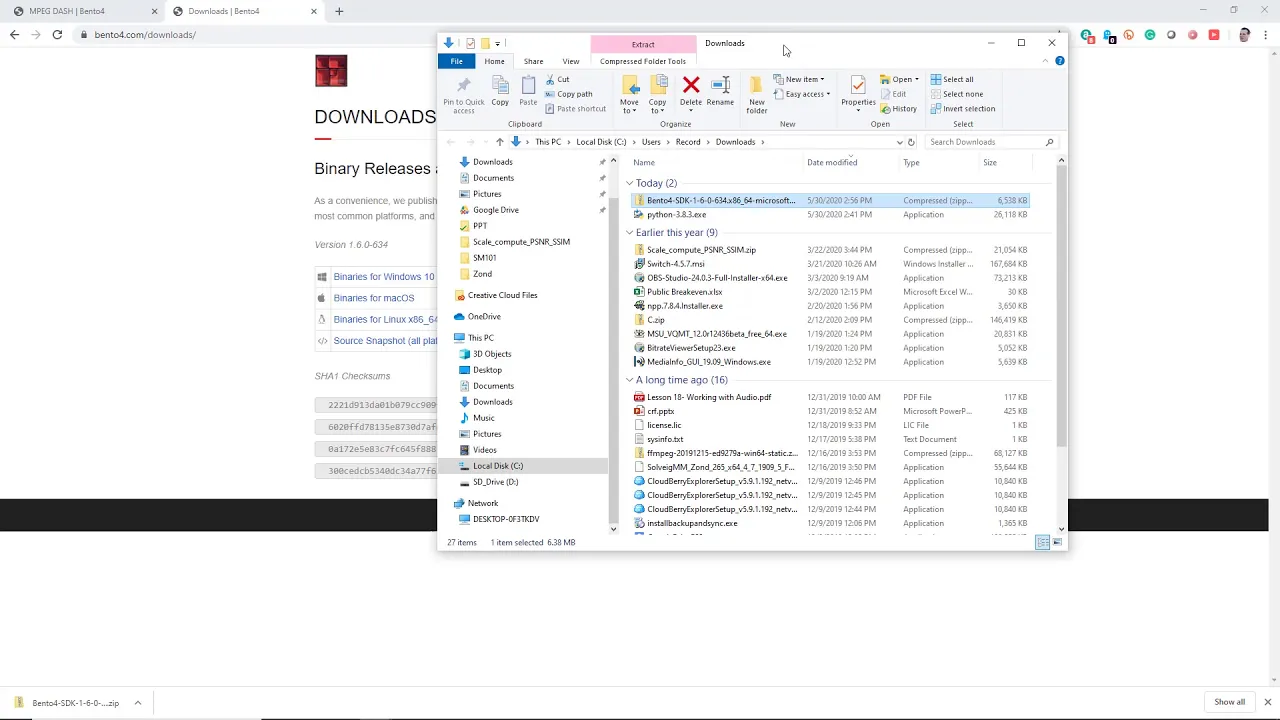Click the magnifier icon in Search Downloads
The height and width of the screenshot is (720, 1280).
1049,142
